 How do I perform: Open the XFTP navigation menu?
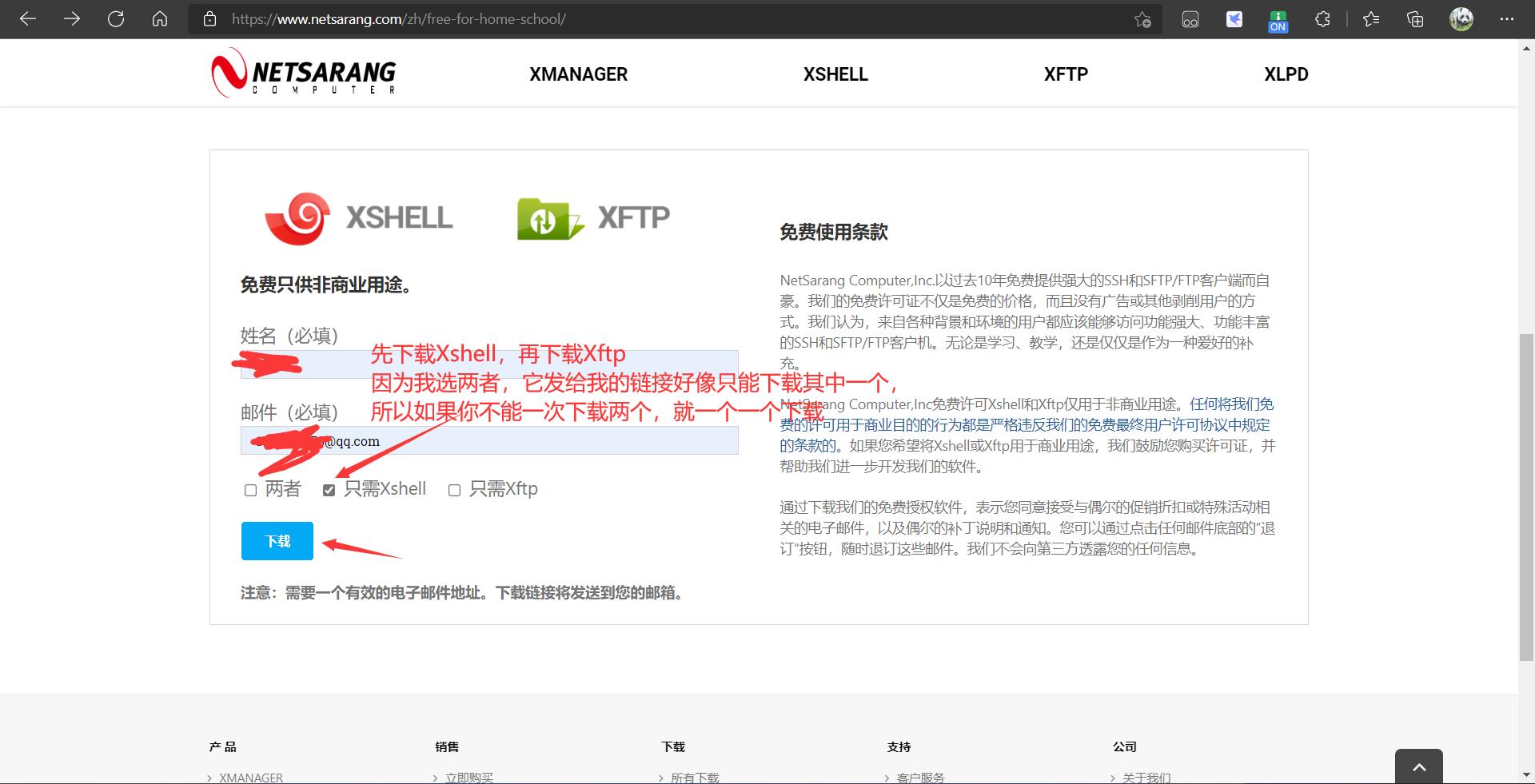1065,74
